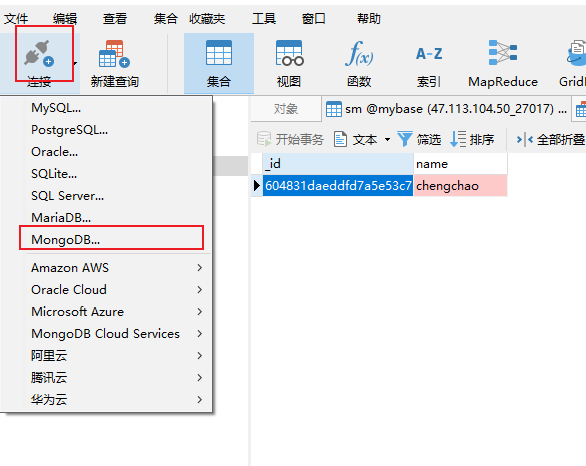Expand the 华为云 submenu
586x466 pixels.
click(107, 399)
